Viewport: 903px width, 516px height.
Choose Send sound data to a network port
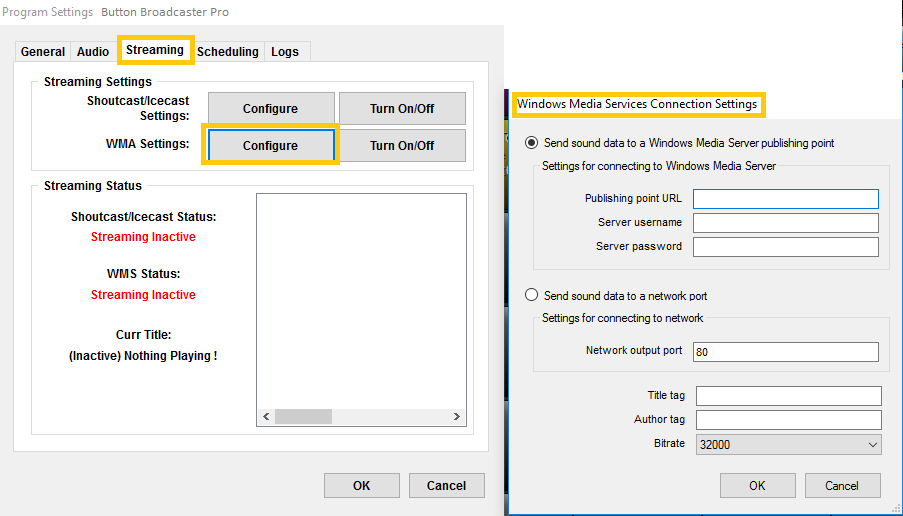(532, 295)
